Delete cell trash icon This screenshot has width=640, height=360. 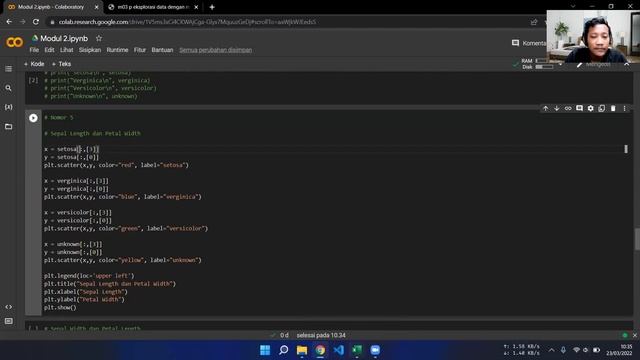tap(613, 108)
